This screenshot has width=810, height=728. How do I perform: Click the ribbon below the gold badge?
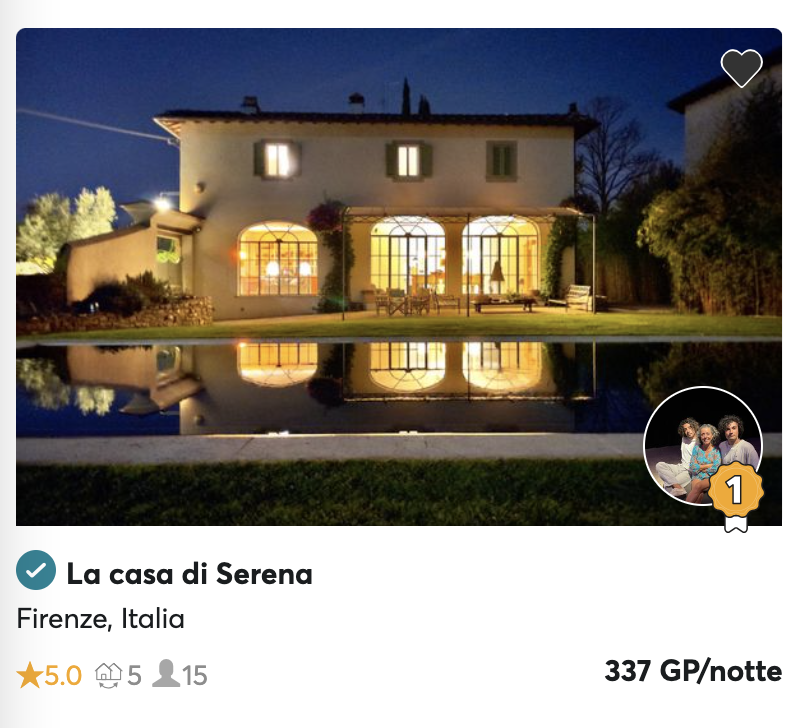(736, 523)
